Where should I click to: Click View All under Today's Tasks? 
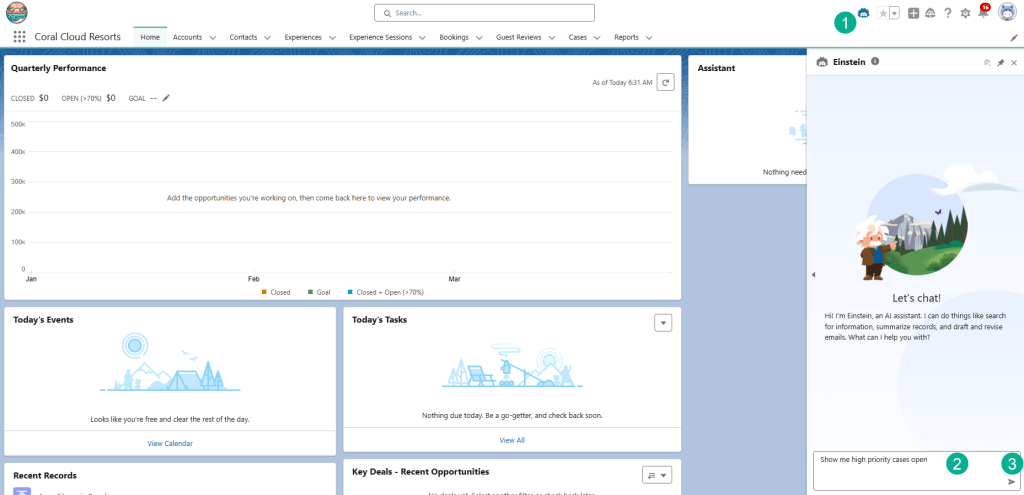[x=512, y=440]
